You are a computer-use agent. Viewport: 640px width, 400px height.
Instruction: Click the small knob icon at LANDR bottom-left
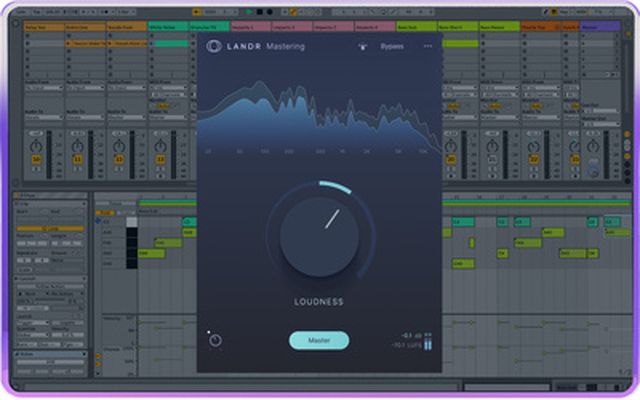pyautogui.click(x=215, y=340)
